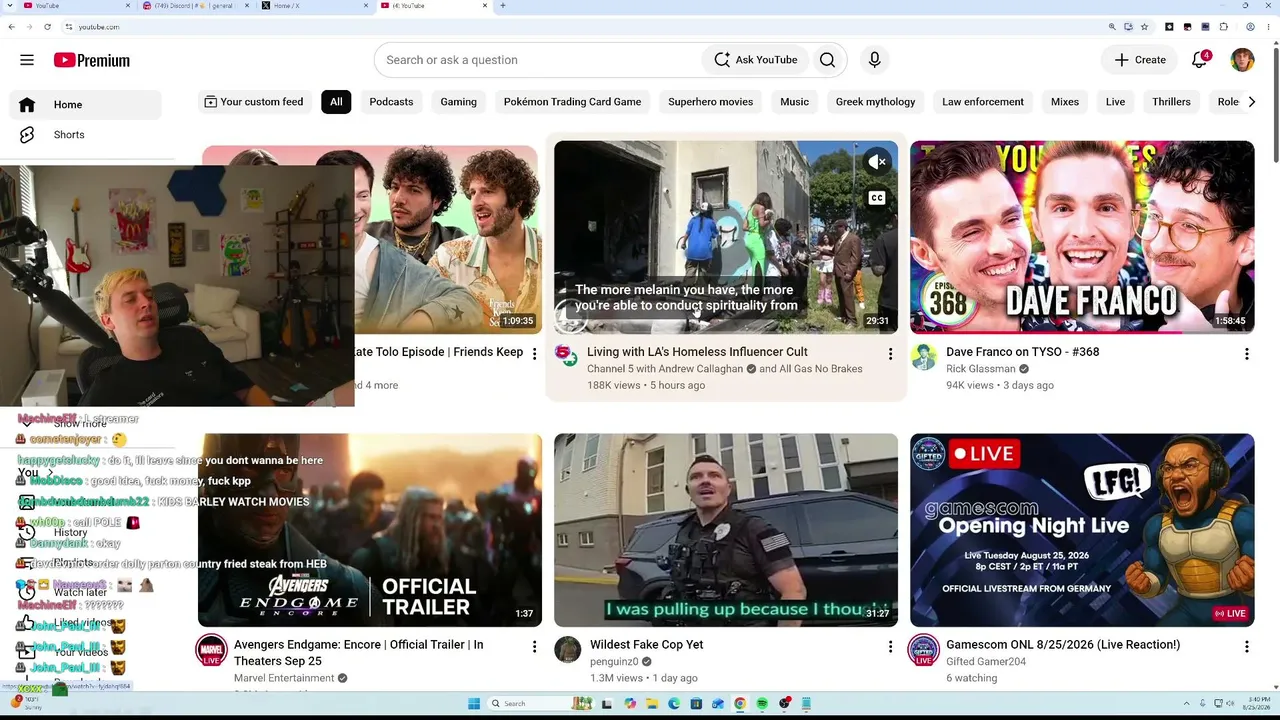Toggle closed captions on the video preview

[x=877, y=198]
